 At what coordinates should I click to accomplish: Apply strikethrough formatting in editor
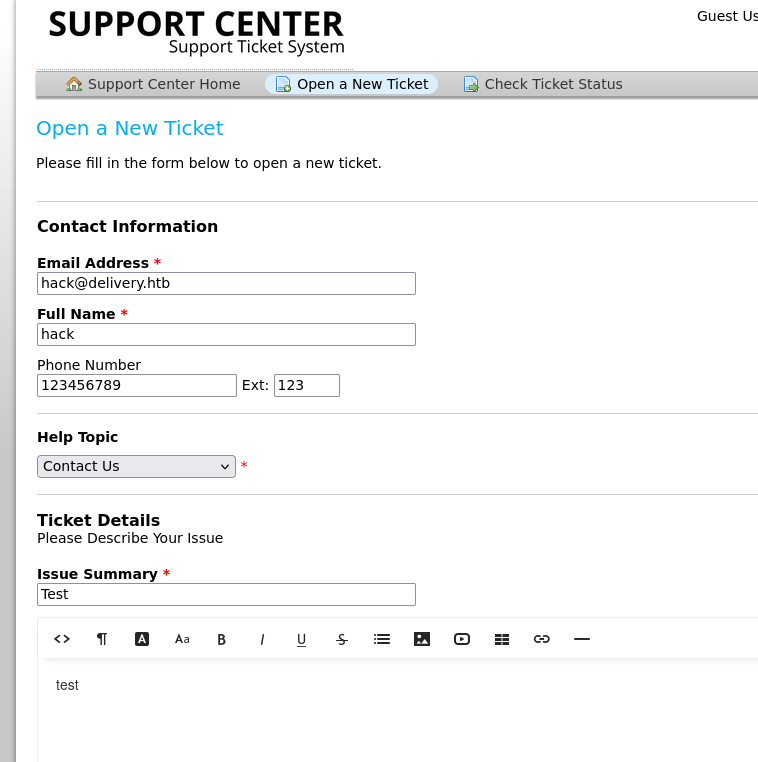point(342,639)
